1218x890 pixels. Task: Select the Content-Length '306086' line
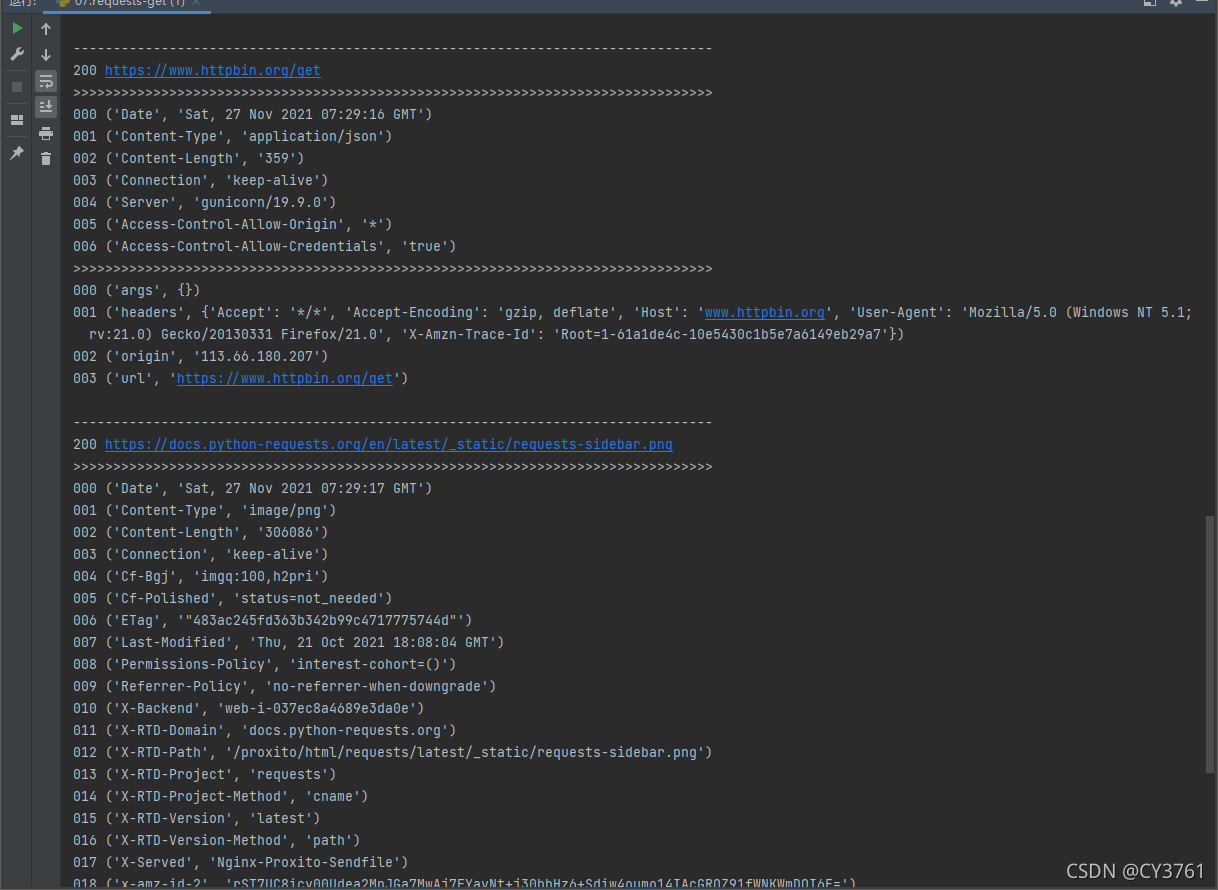(x=201, y=533)
